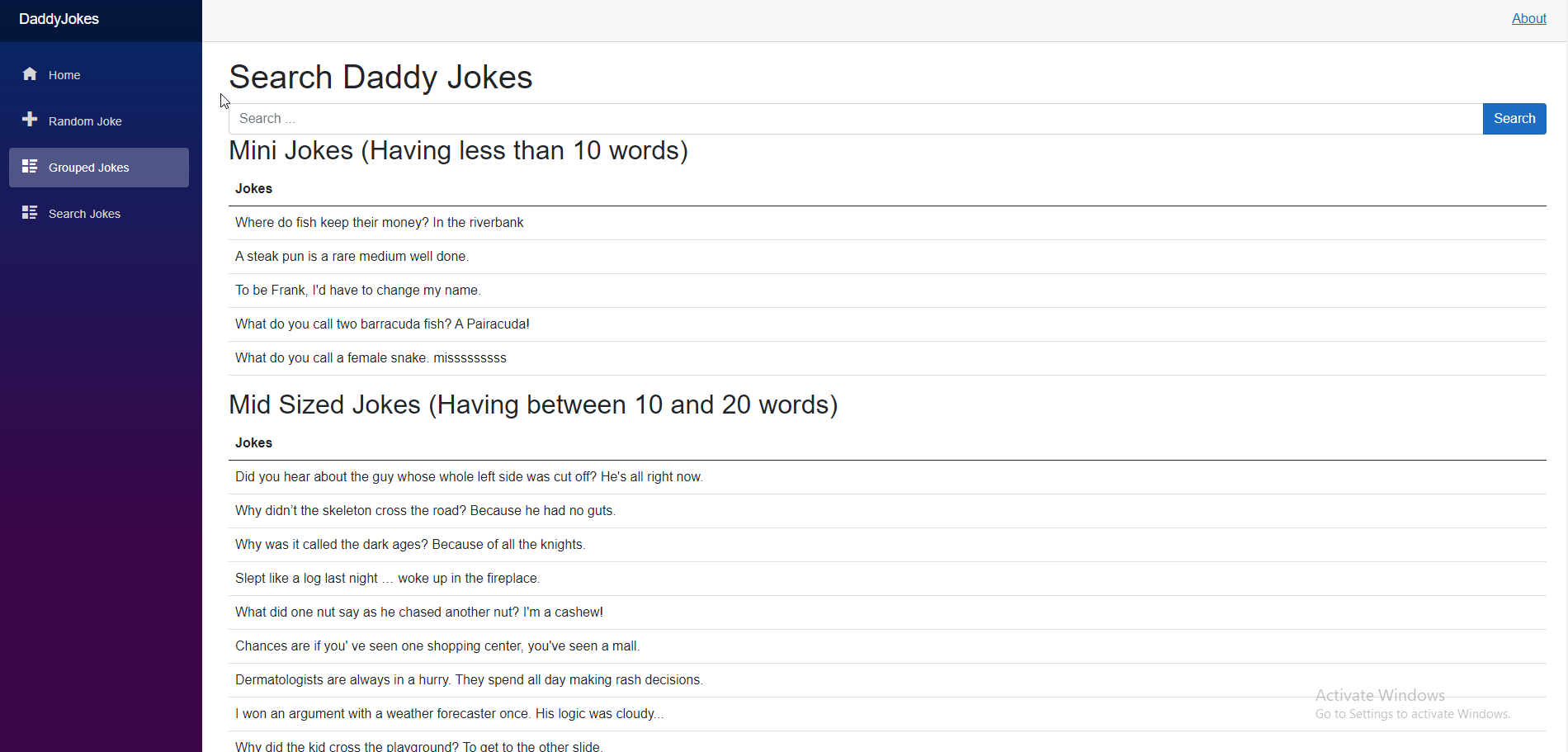Click the plus icon next to Random Joke
1568x752 pixels.
(30, 121)
